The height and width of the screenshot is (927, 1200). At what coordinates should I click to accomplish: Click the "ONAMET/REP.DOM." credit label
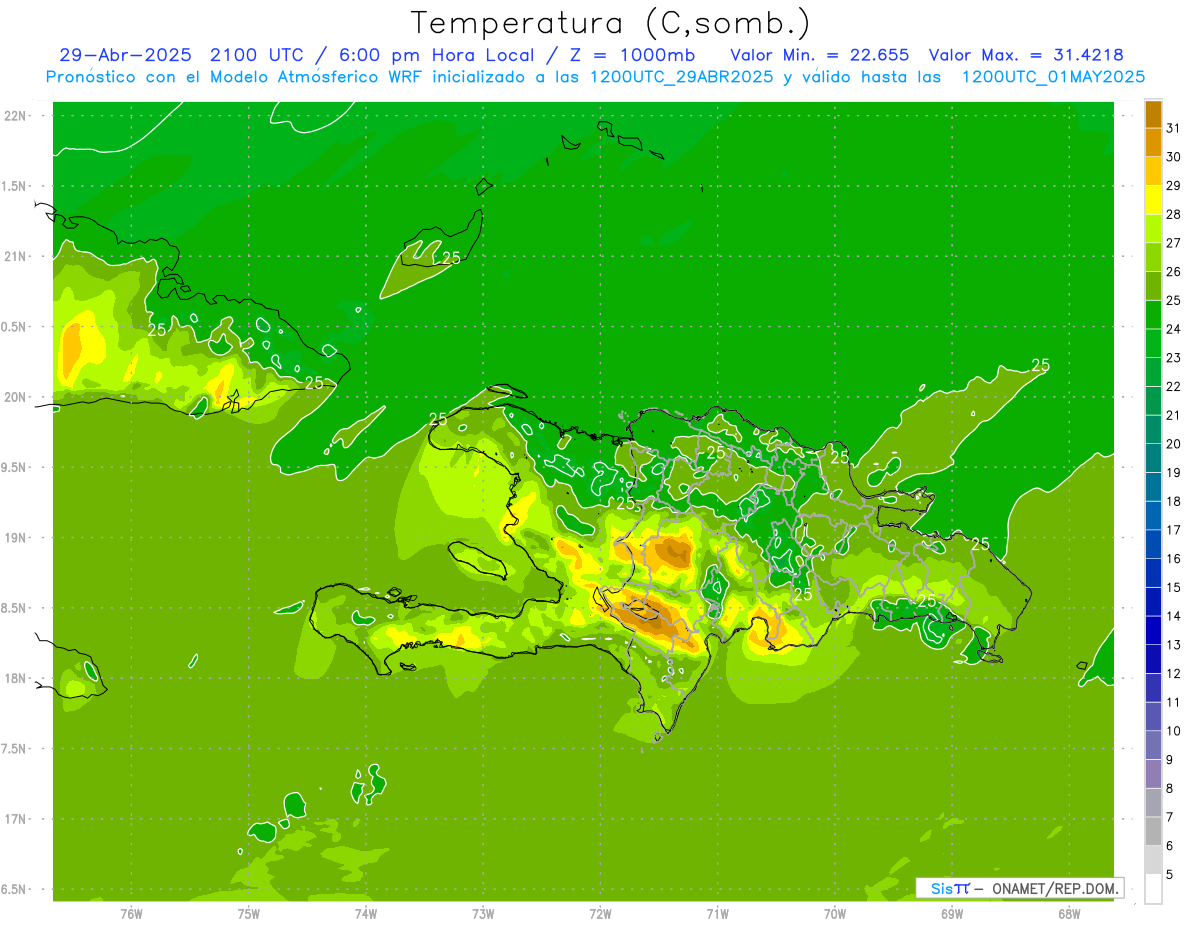pos(1053,888)
